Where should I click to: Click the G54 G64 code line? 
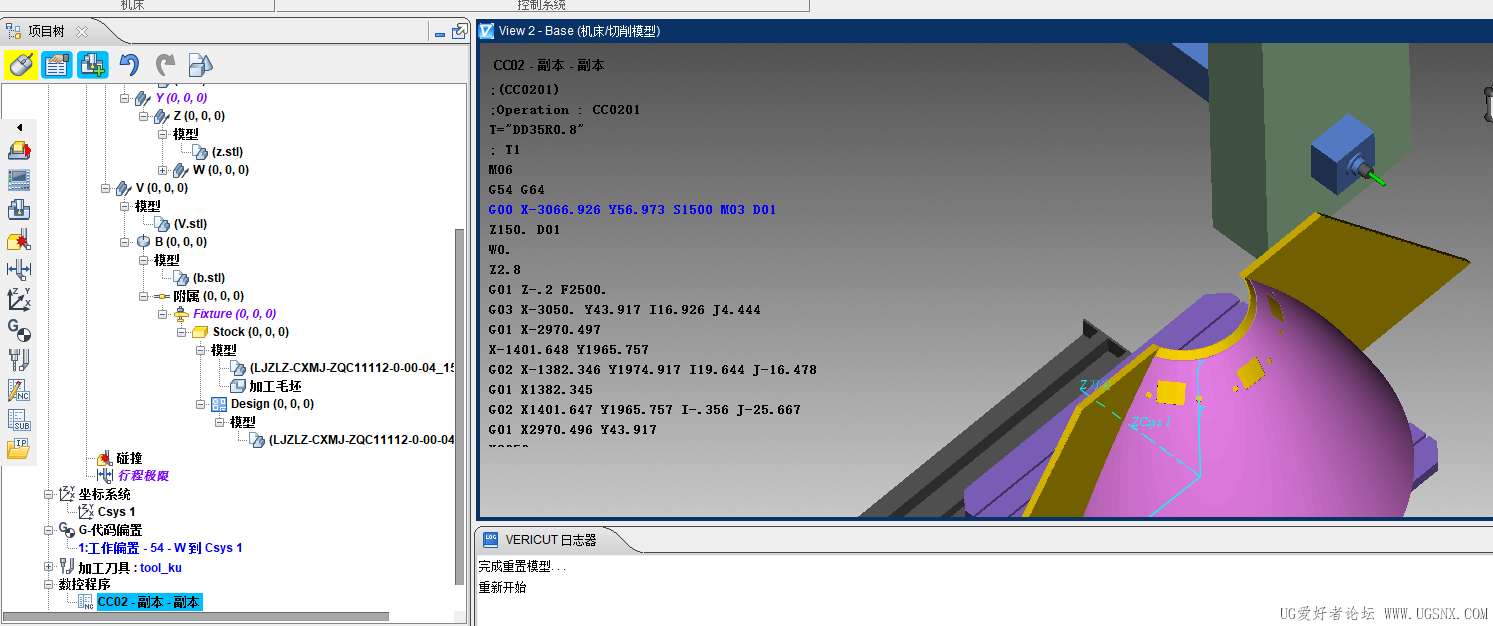(517, 190)
